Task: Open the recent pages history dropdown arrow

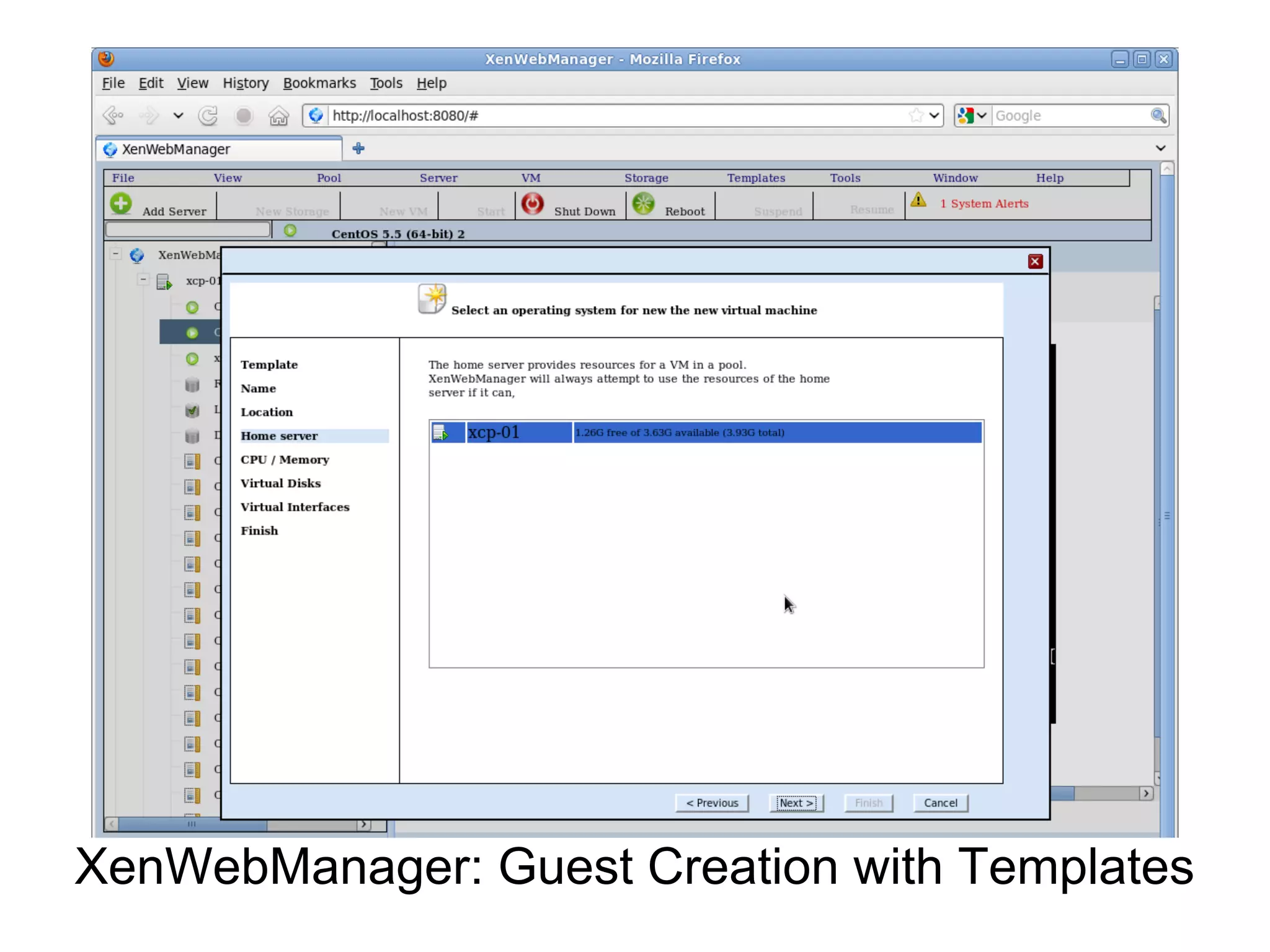Action: pos(178,116)
